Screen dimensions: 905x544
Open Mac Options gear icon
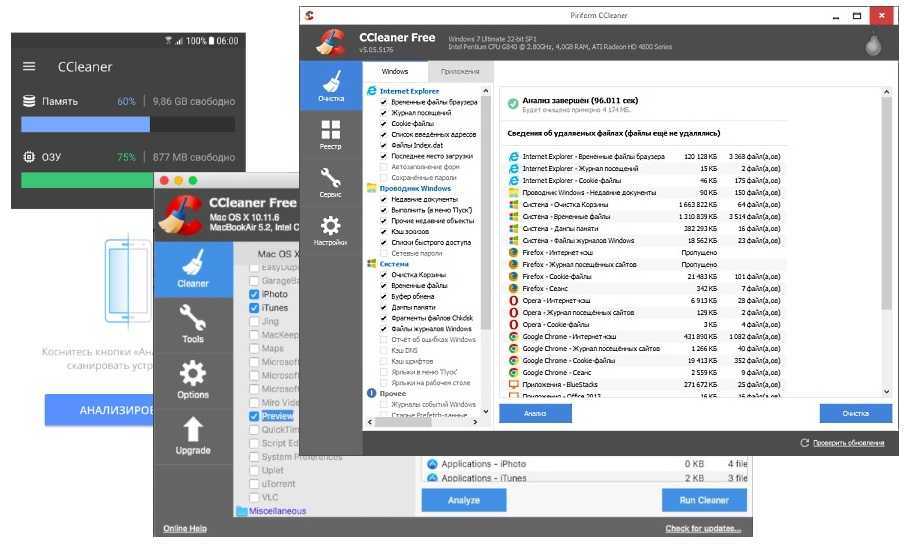pos(193,381)
